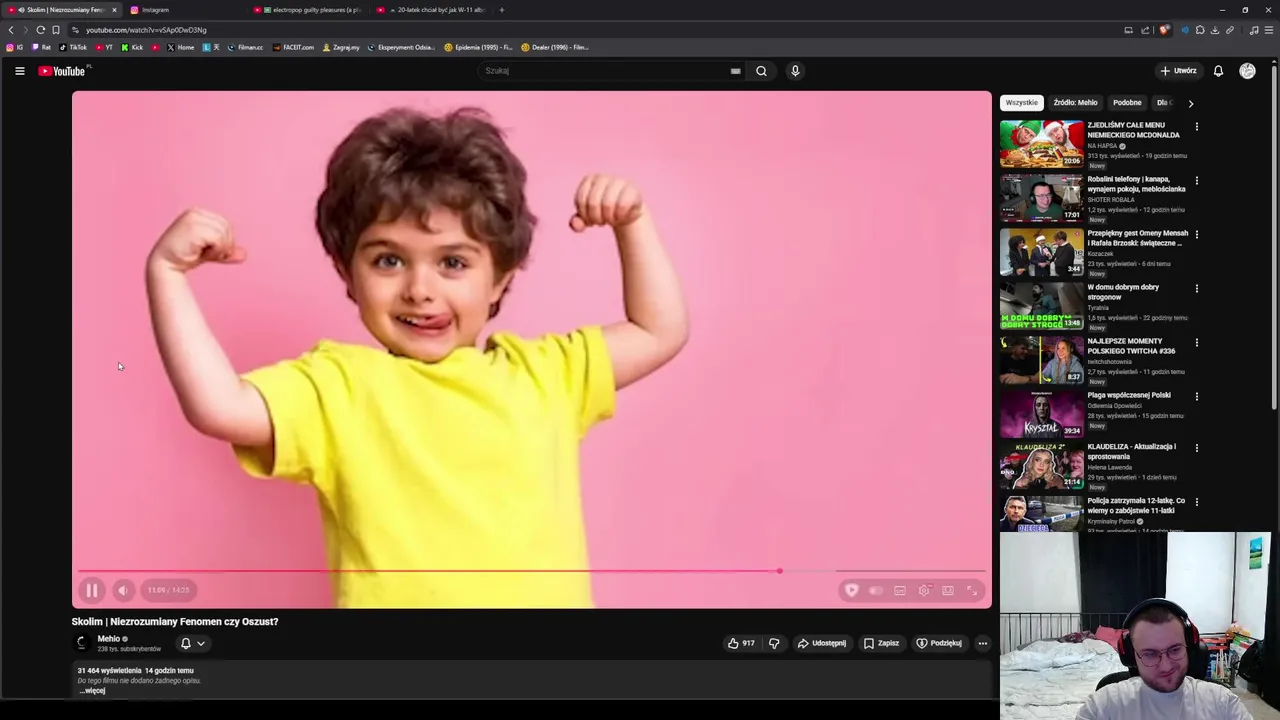Click the progress bar scrubber handle
The height and width of the screenshot is (720, 1280).
pyautogui.click(x=779, y=571)
